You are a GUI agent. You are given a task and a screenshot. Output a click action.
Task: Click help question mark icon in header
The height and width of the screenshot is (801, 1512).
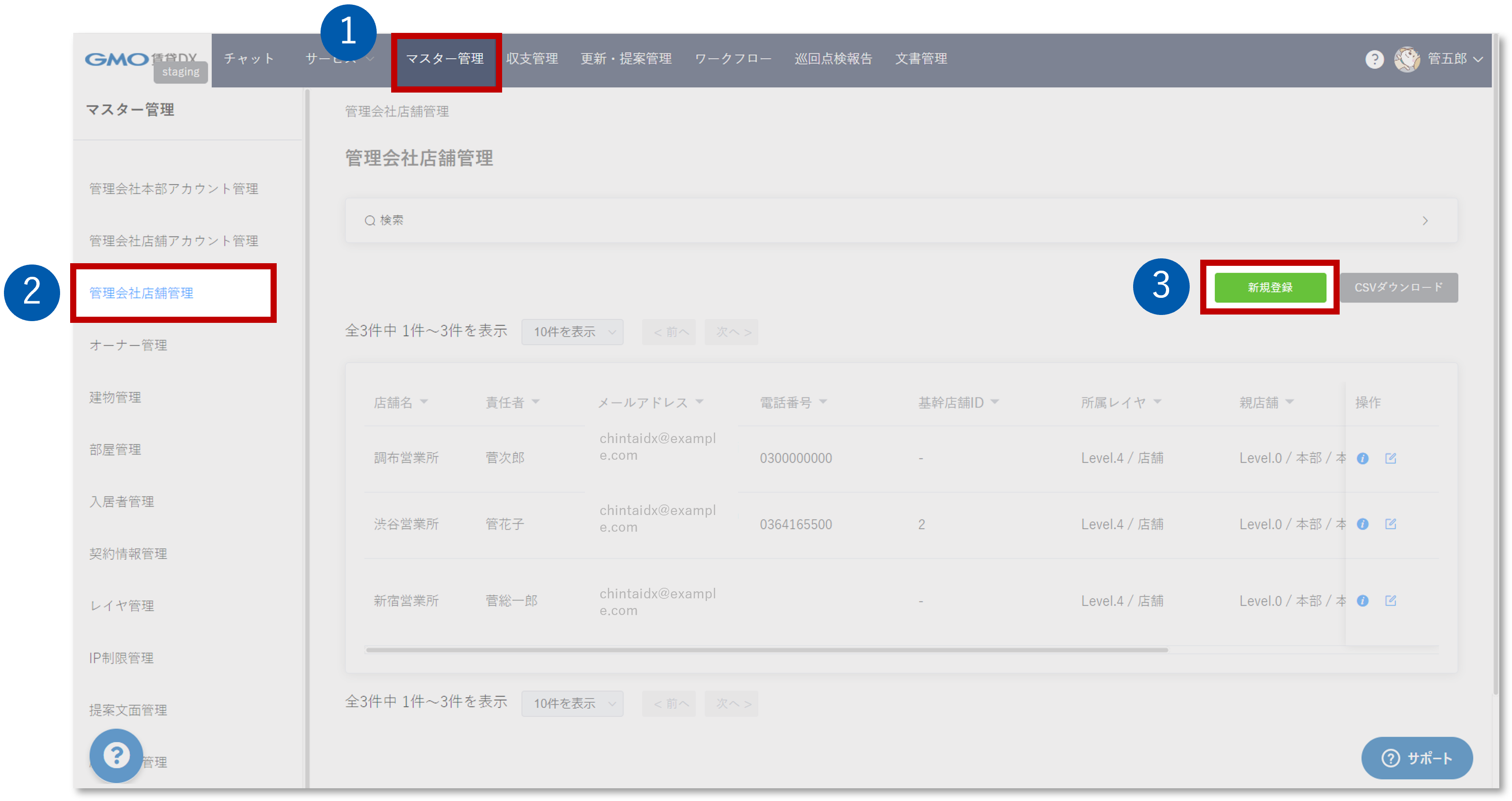pyautogui.click(x=1374, y=59)
